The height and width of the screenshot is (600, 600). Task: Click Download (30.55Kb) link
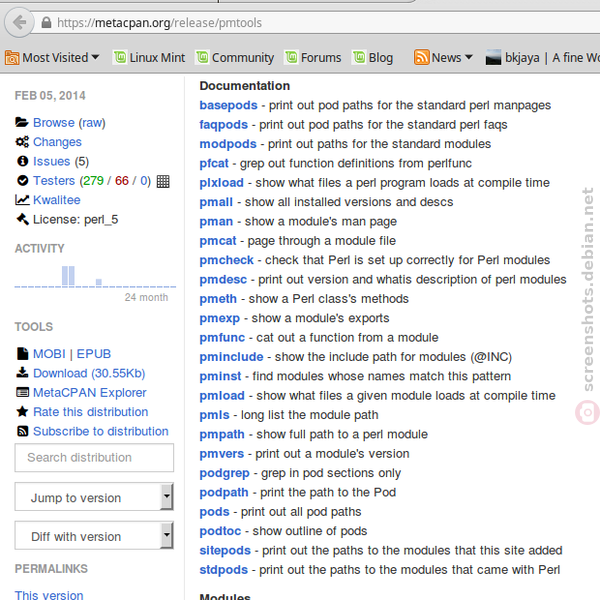[x=89, y=373]
